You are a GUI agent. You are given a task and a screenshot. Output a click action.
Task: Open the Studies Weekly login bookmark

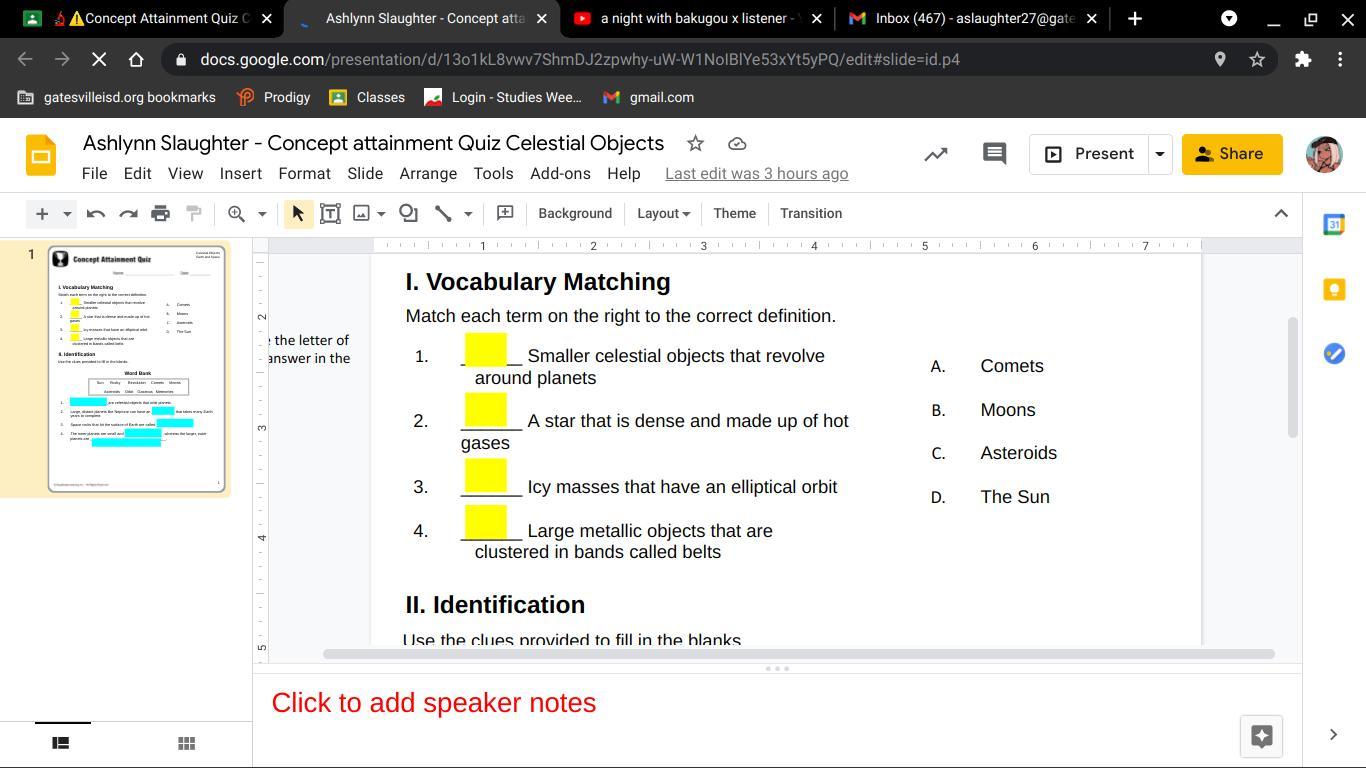(503, 97)
